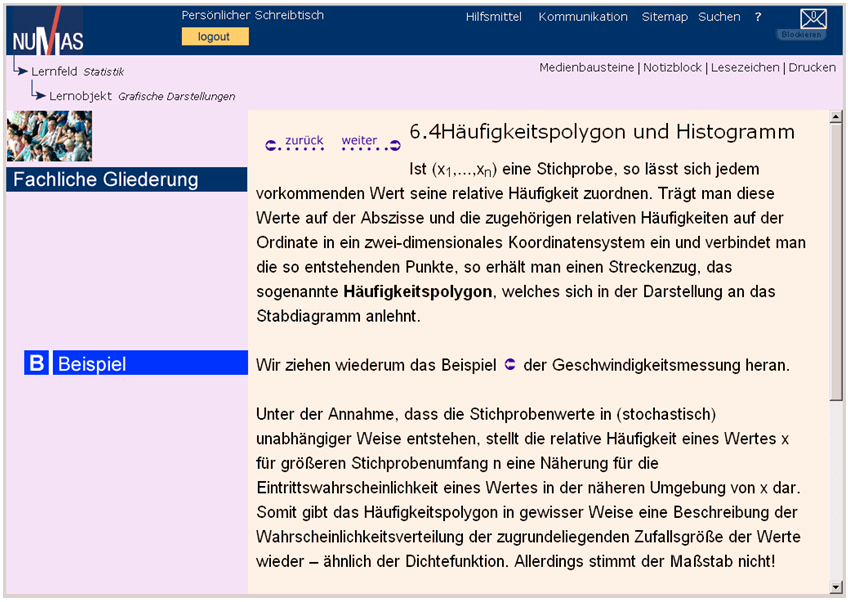This screenshot has height=602, width=848.
Task: Click the scrollbar down arrow
Action: click(836, 587)
